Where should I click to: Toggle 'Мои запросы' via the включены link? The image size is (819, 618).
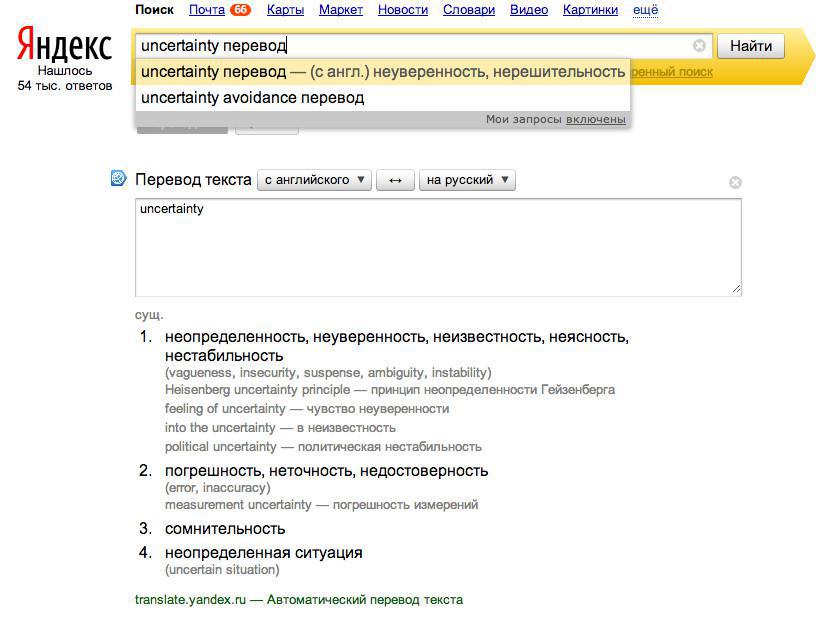point(597,118)
